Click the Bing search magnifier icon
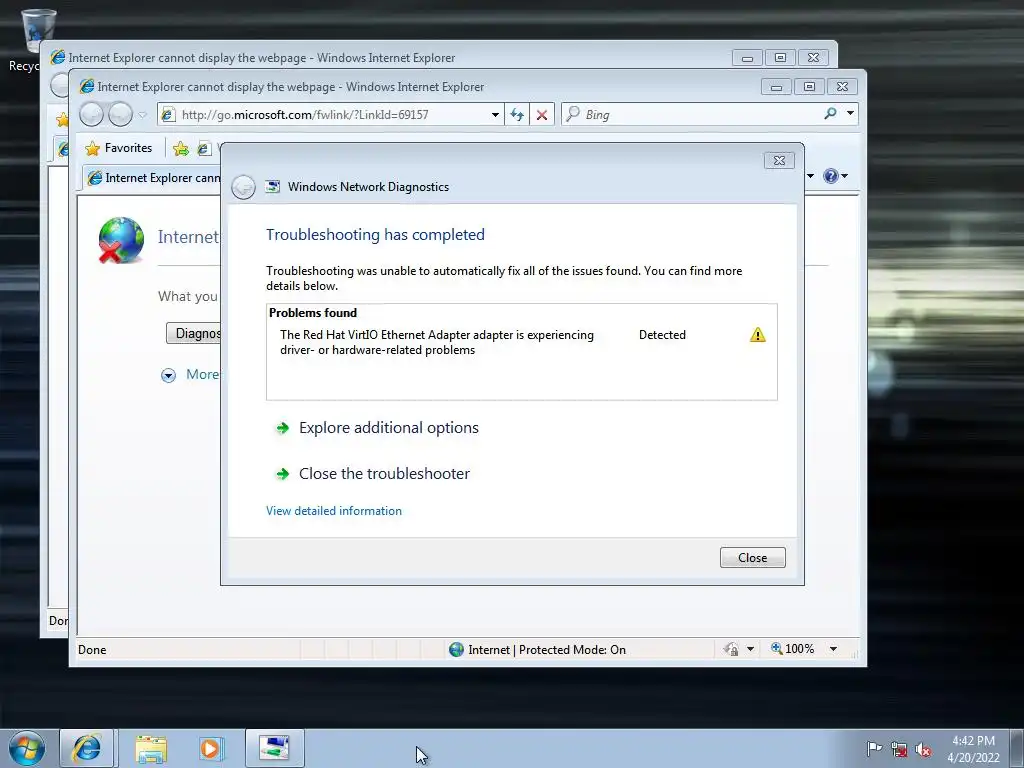 830,114
